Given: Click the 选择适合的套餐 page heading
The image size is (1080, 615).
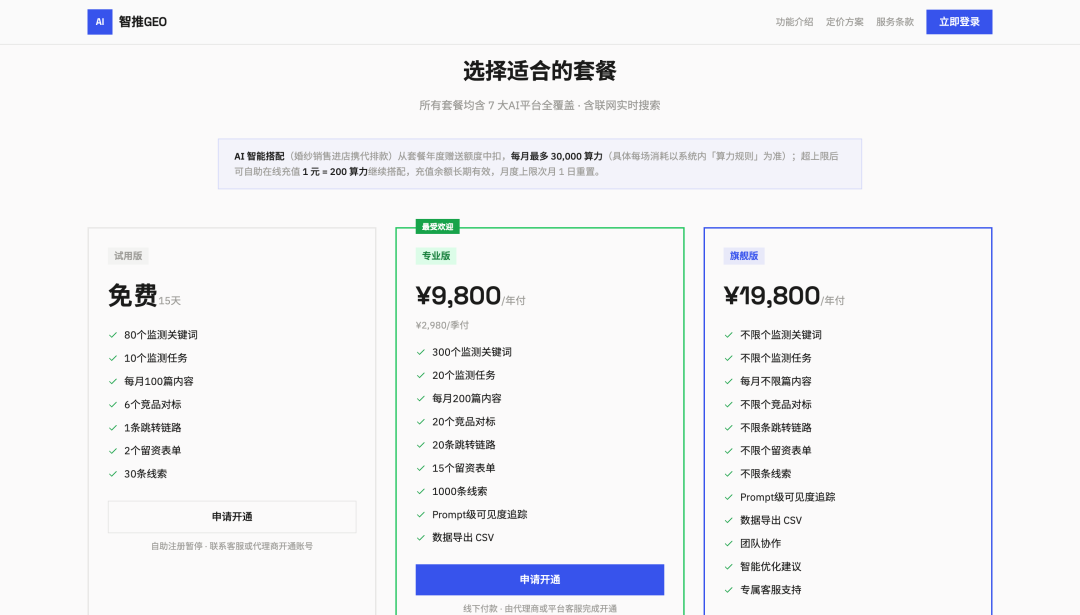Looking at the screenshot, I should [540, 71].
